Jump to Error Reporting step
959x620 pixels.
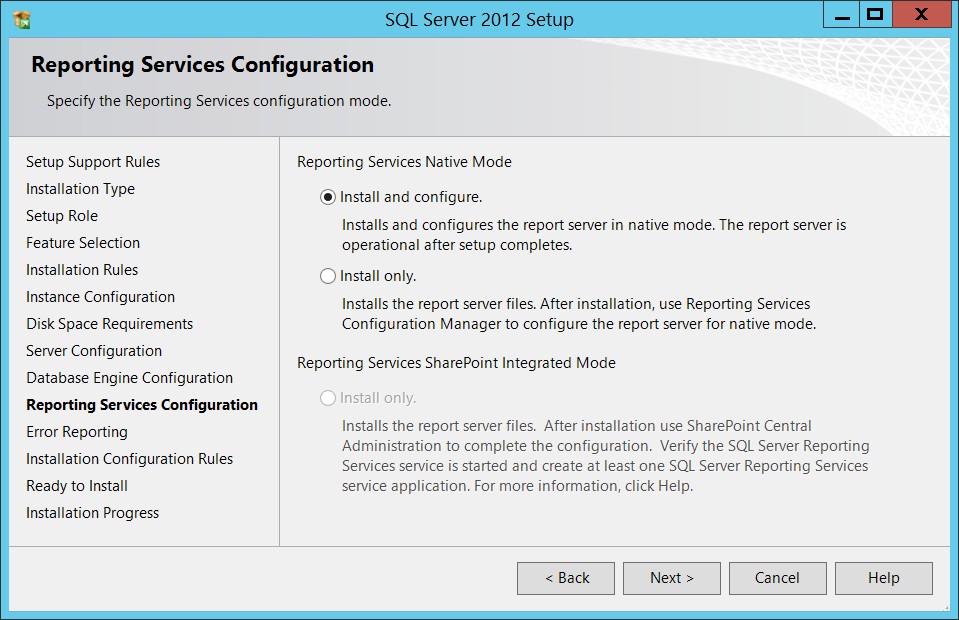(77, 432)
